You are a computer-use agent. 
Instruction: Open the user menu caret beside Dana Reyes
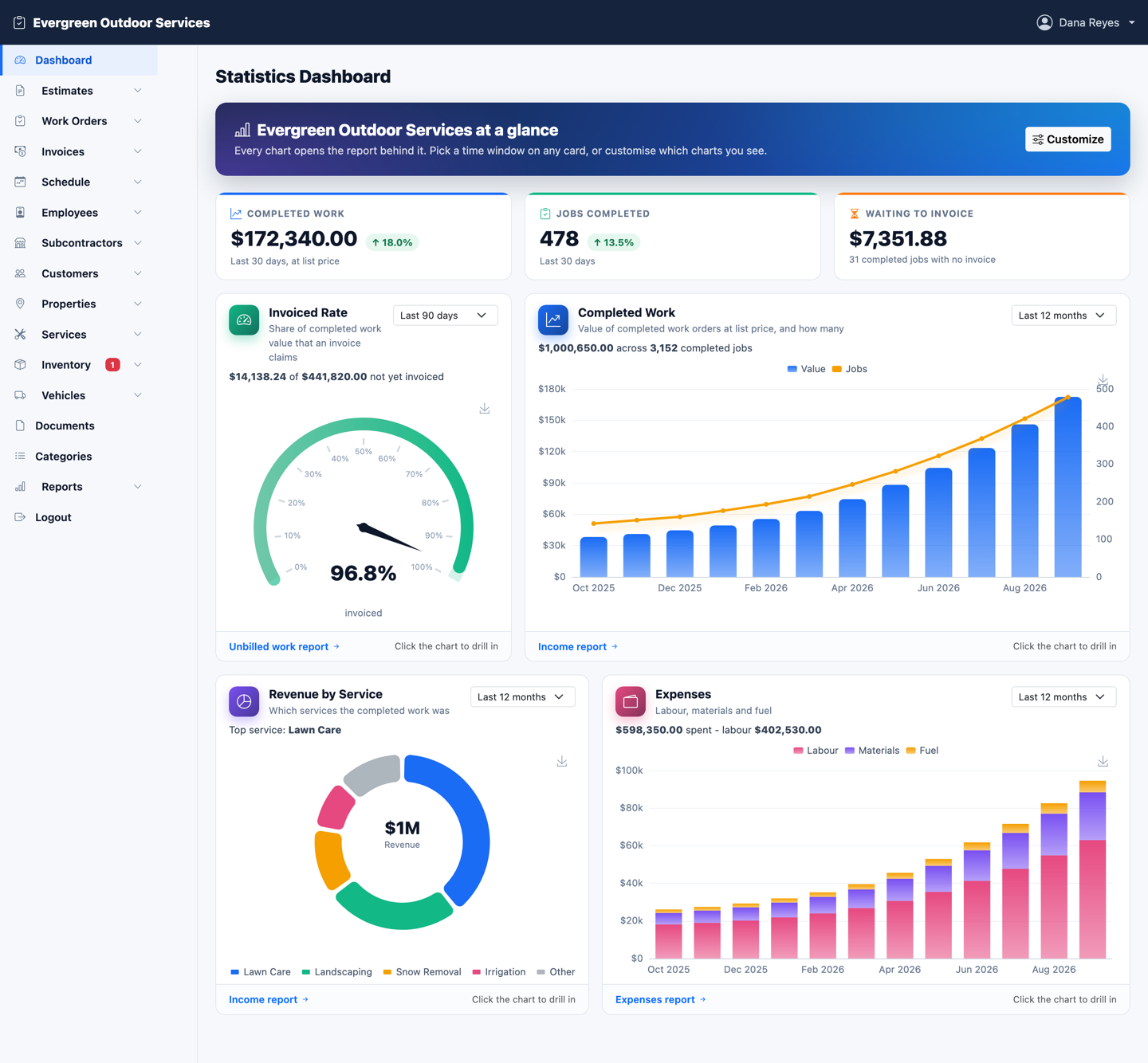(x=1131, y=22)
